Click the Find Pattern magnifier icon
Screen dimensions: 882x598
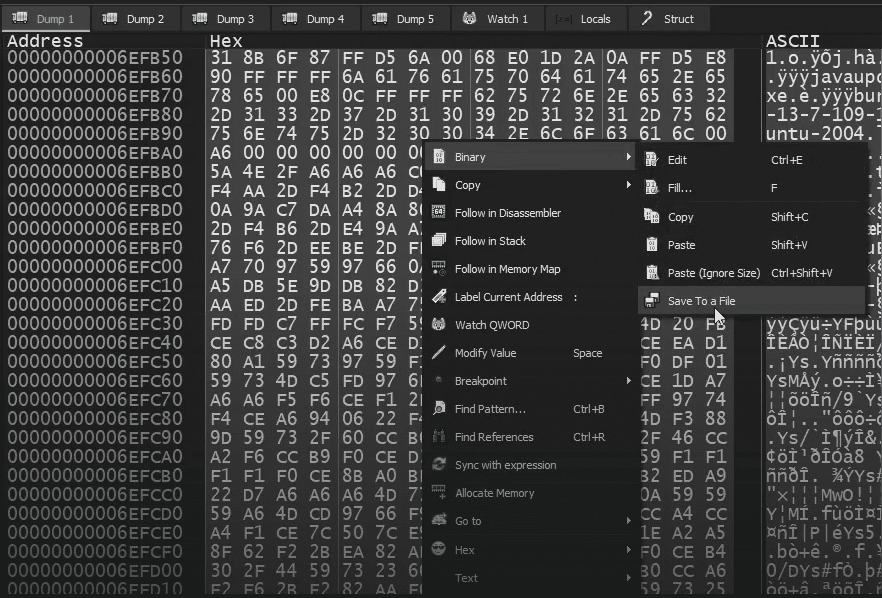439,409
